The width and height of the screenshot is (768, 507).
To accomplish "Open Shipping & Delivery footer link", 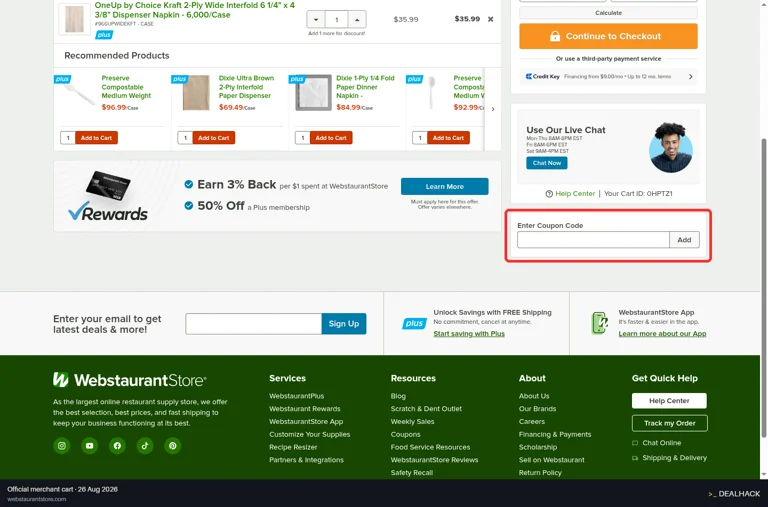I will click(x=674, y=458).
